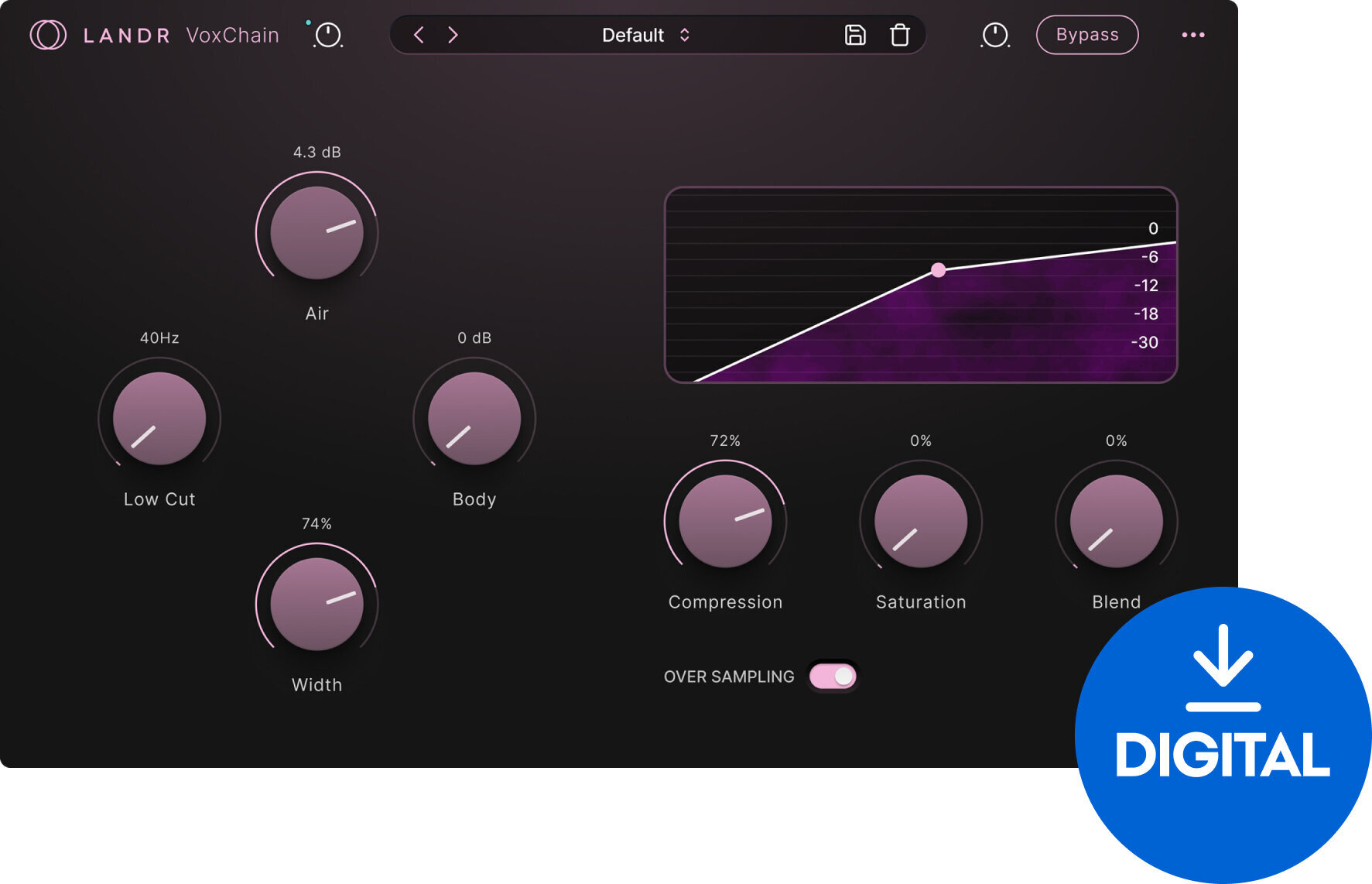Screen dimensions: 1372x884
Task: Click the LANDR logo icon
Action: [48, 34]
